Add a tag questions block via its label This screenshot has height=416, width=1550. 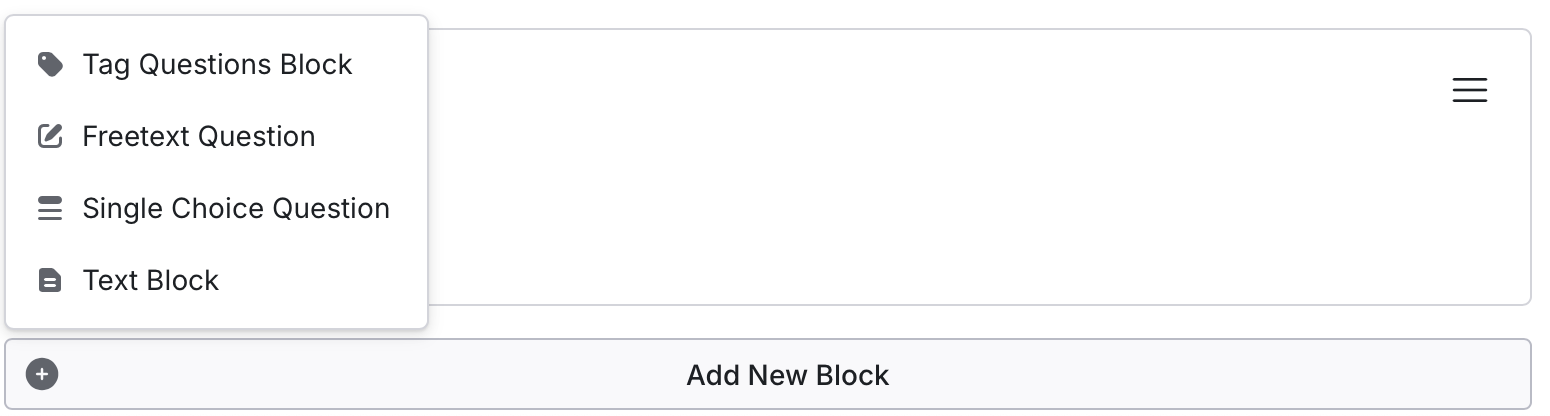pos(217,65)
